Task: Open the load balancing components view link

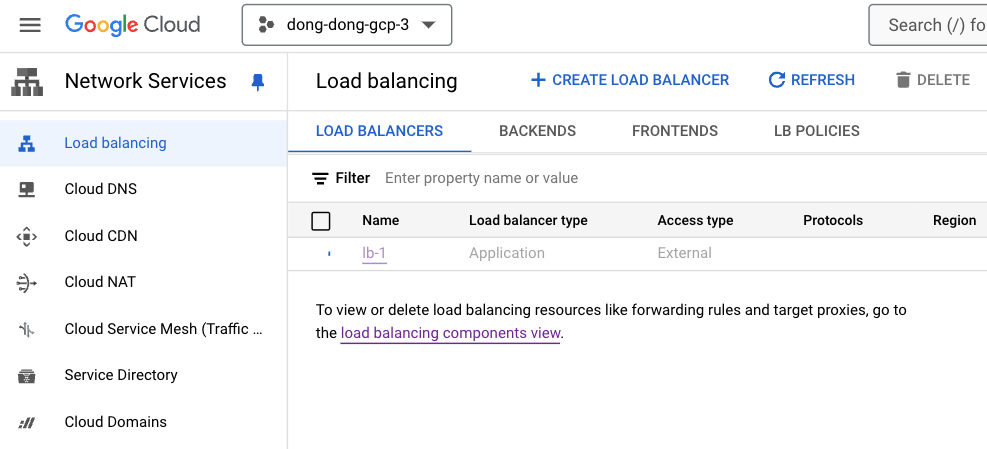Action: coord(450,333)
